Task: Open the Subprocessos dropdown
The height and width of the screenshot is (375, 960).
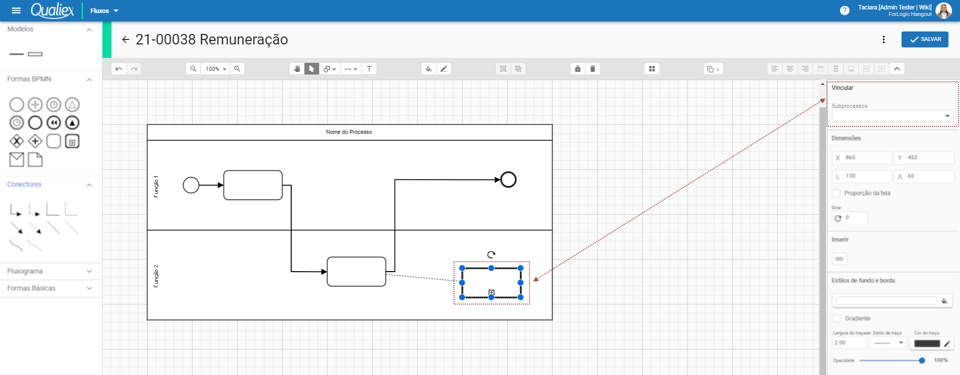Action: [x=893, y=116]
